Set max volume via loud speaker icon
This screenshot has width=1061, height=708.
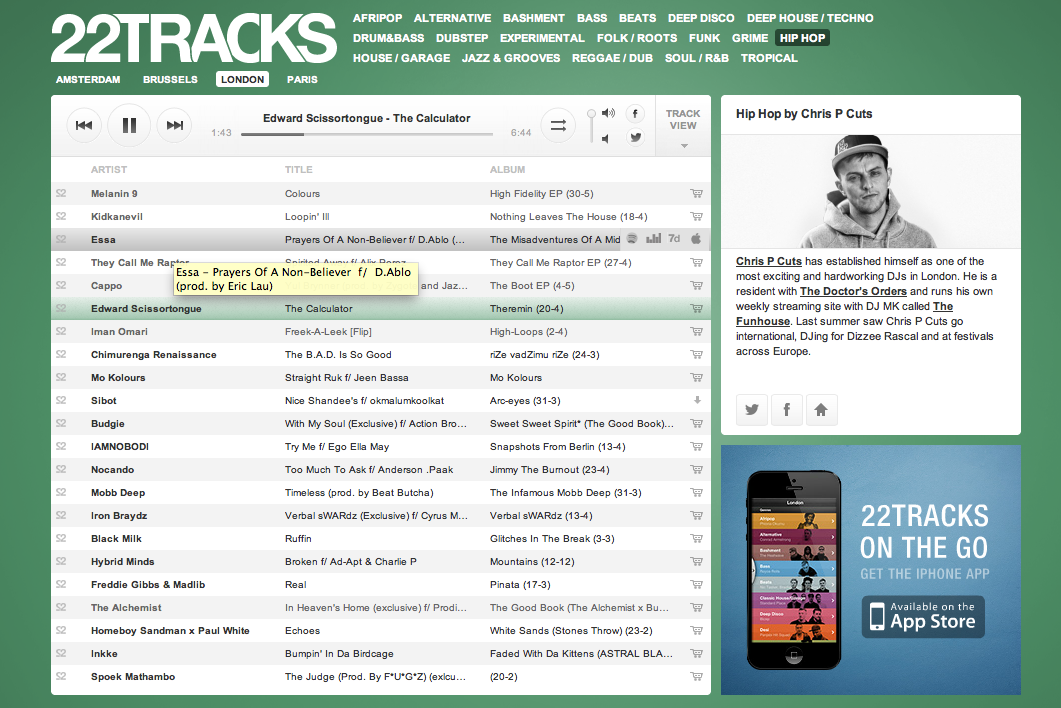click(607, 113)
